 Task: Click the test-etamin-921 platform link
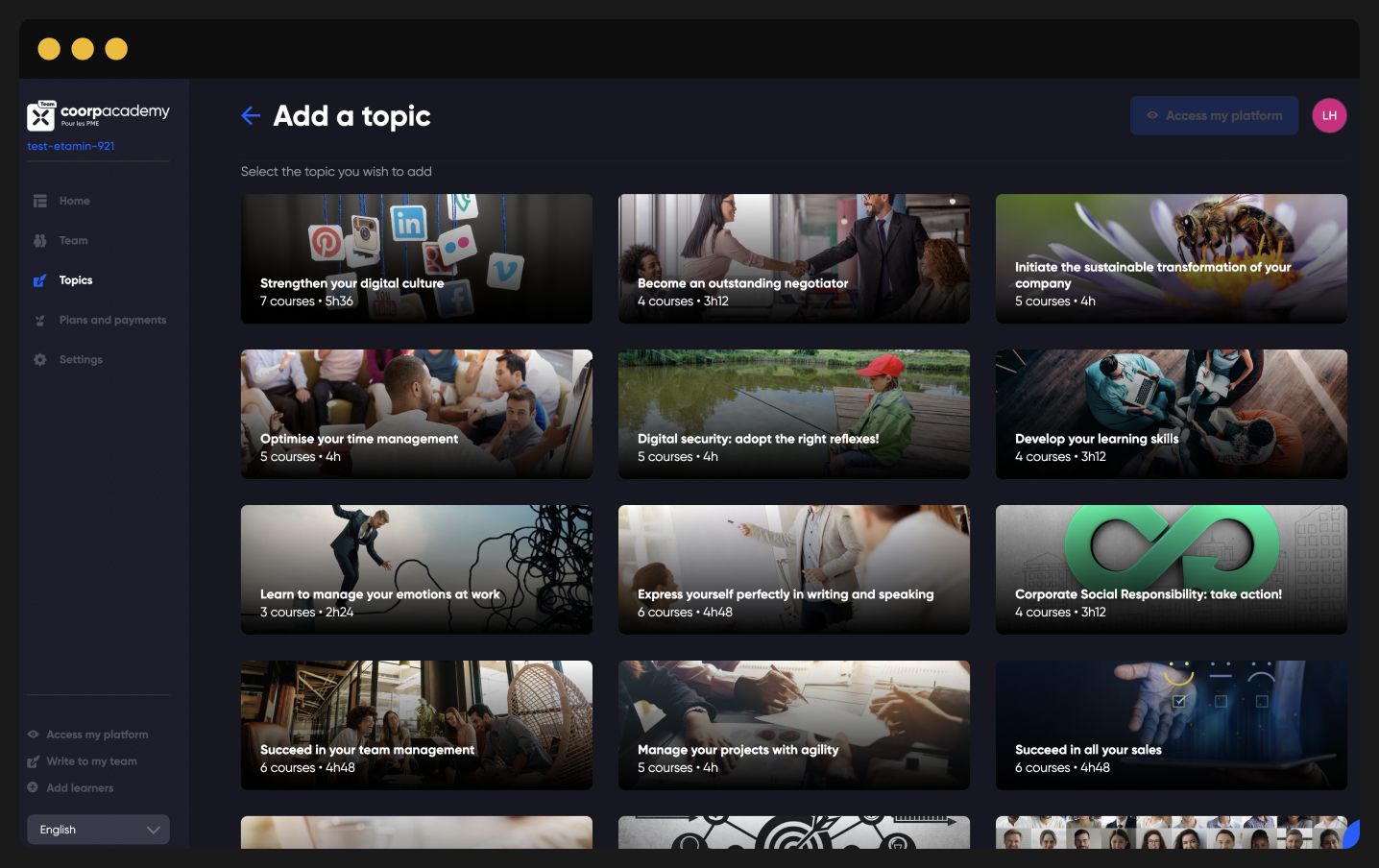click(x=71, y=146)
